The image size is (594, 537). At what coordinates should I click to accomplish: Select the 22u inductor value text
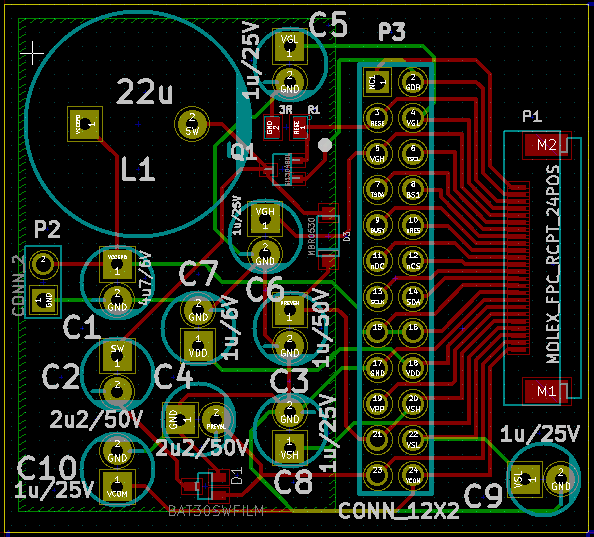point(144,92)
